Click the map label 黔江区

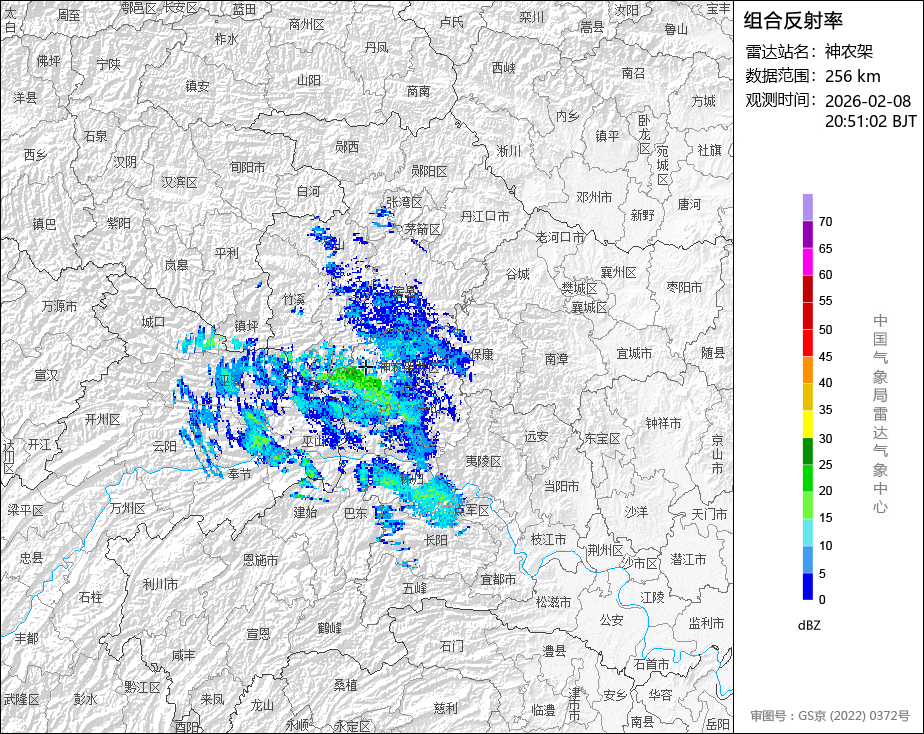(142, 687)
